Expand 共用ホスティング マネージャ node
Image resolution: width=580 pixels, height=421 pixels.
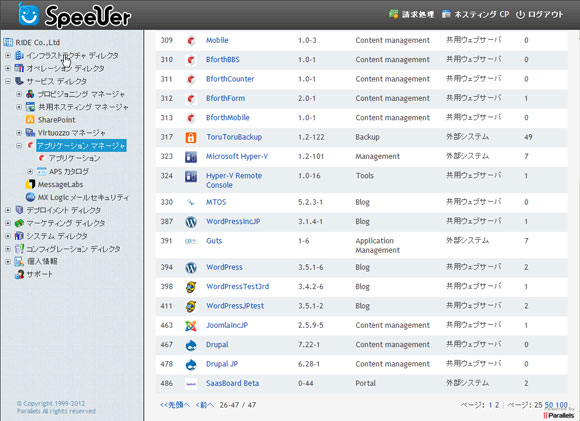coord(19,107)
